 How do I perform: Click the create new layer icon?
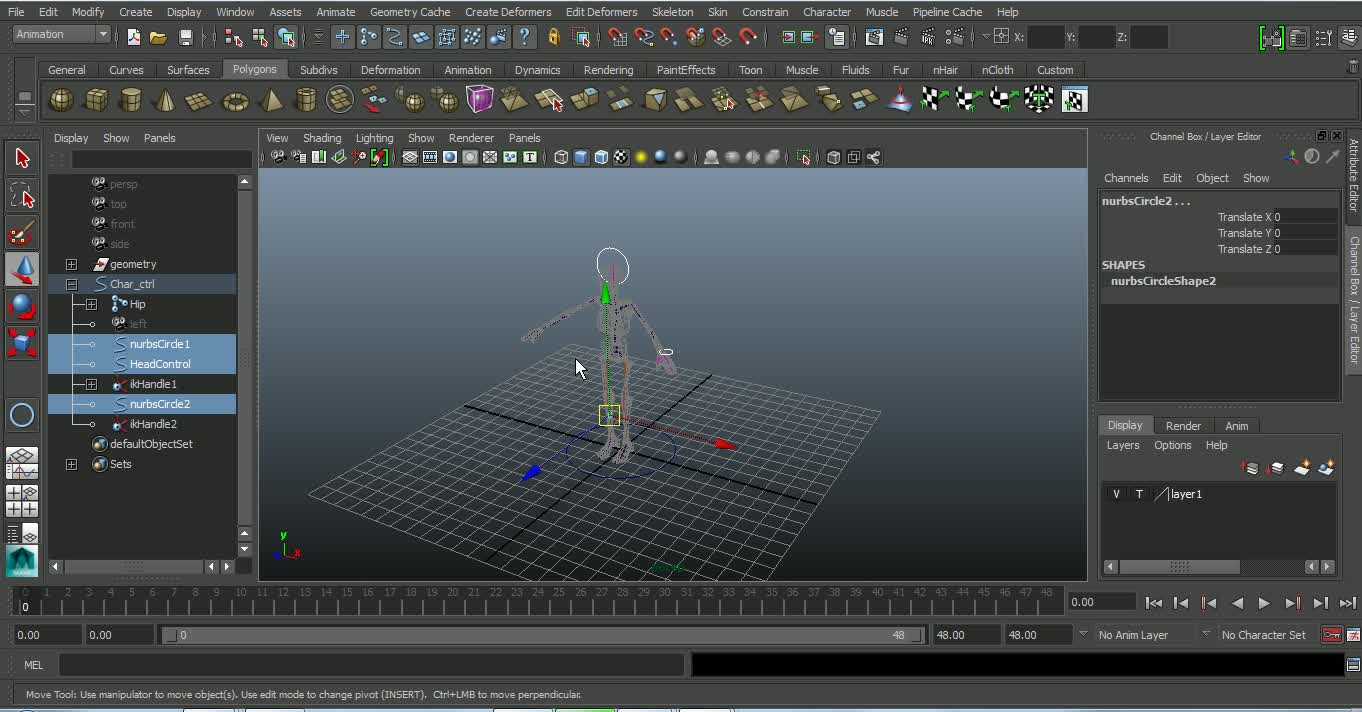(1302, 467)
